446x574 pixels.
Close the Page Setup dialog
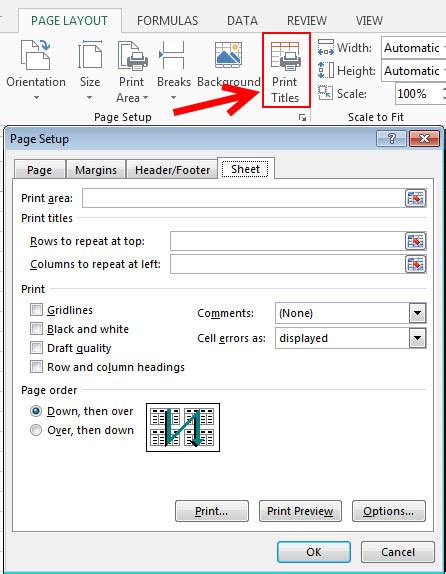click(x=424, y=139)
